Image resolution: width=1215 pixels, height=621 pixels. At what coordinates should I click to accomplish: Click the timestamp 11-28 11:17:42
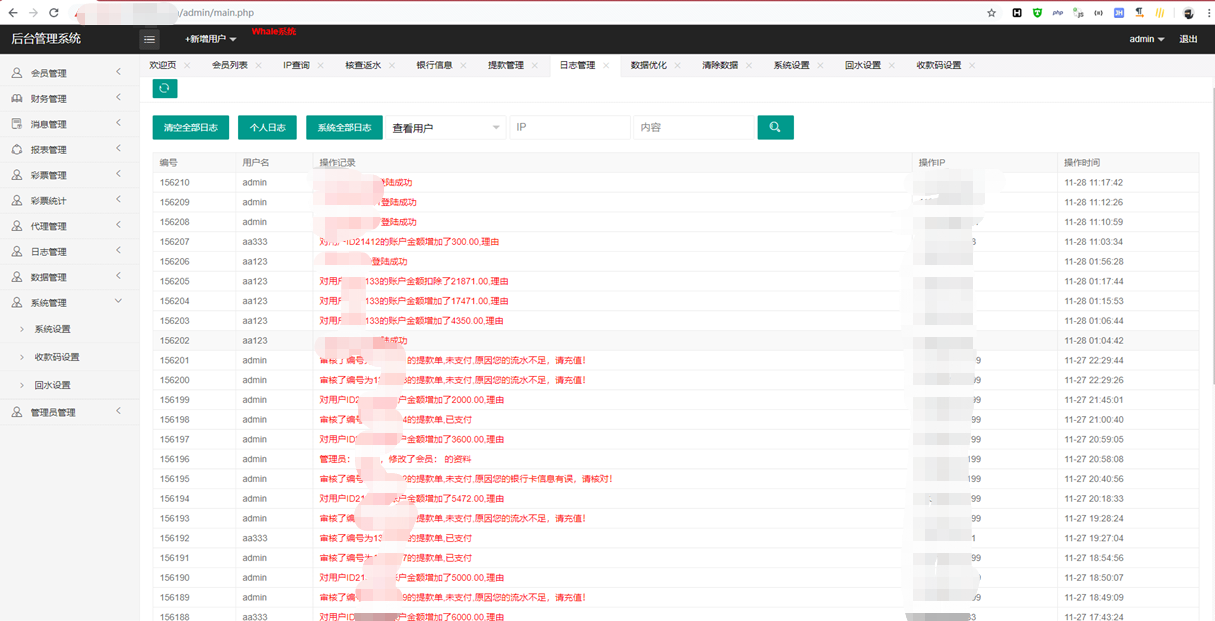point(1094,183)
